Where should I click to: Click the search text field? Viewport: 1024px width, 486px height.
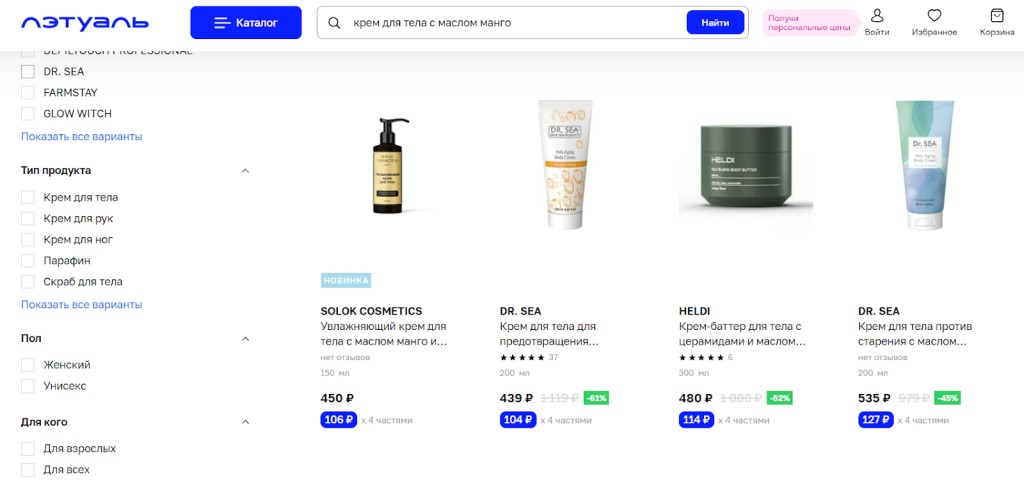(516, 23)
